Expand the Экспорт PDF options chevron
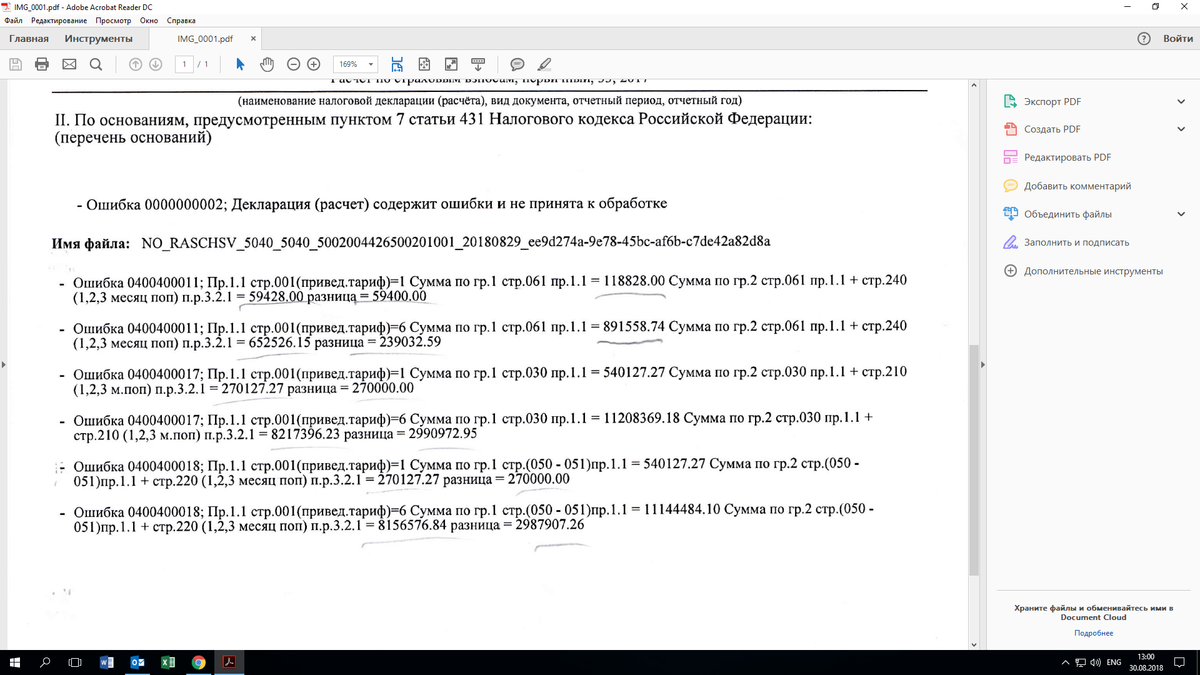The height and width of the screenshot is (675, 1200). point(1181,102)
